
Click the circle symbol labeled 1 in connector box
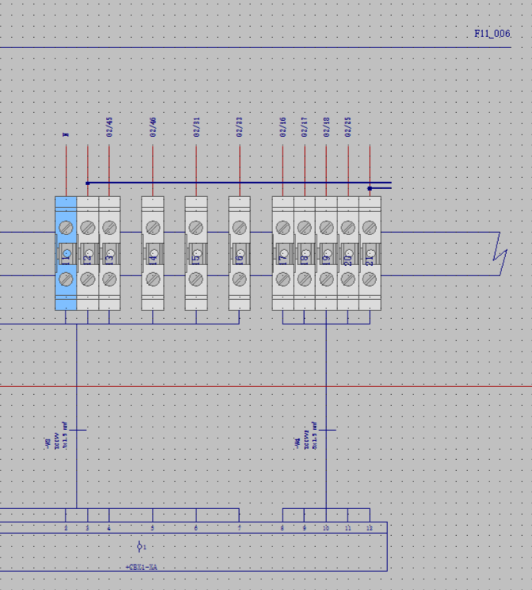pos(140,546)
